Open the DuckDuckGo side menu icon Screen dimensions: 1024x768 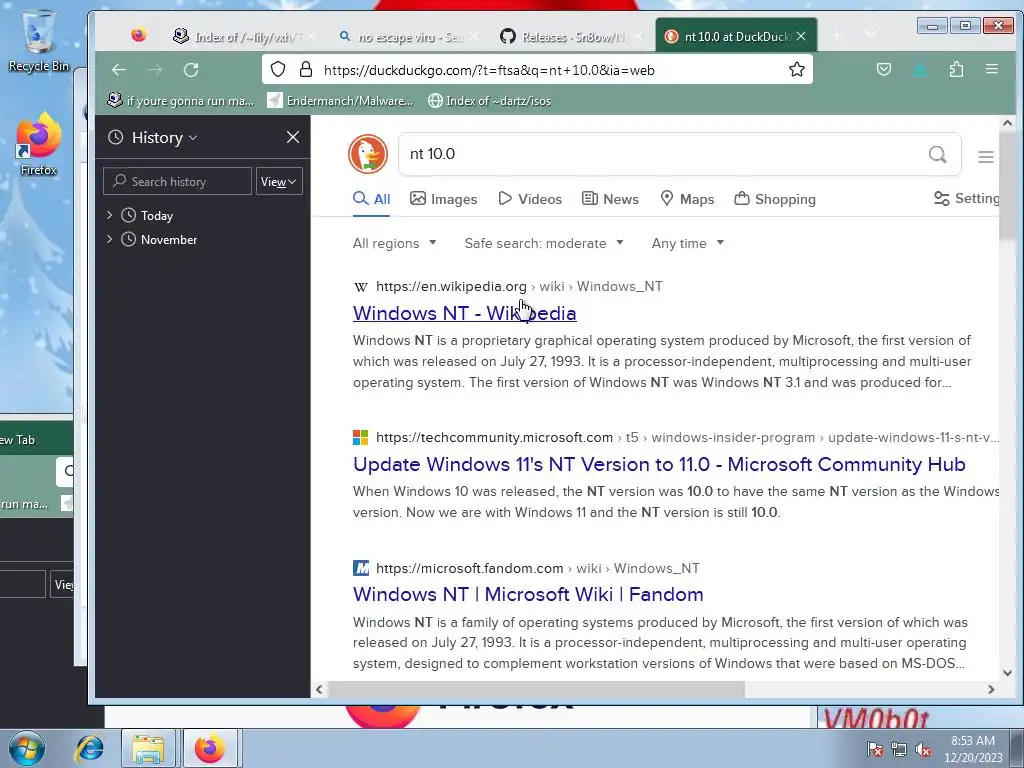coord(985,157)
